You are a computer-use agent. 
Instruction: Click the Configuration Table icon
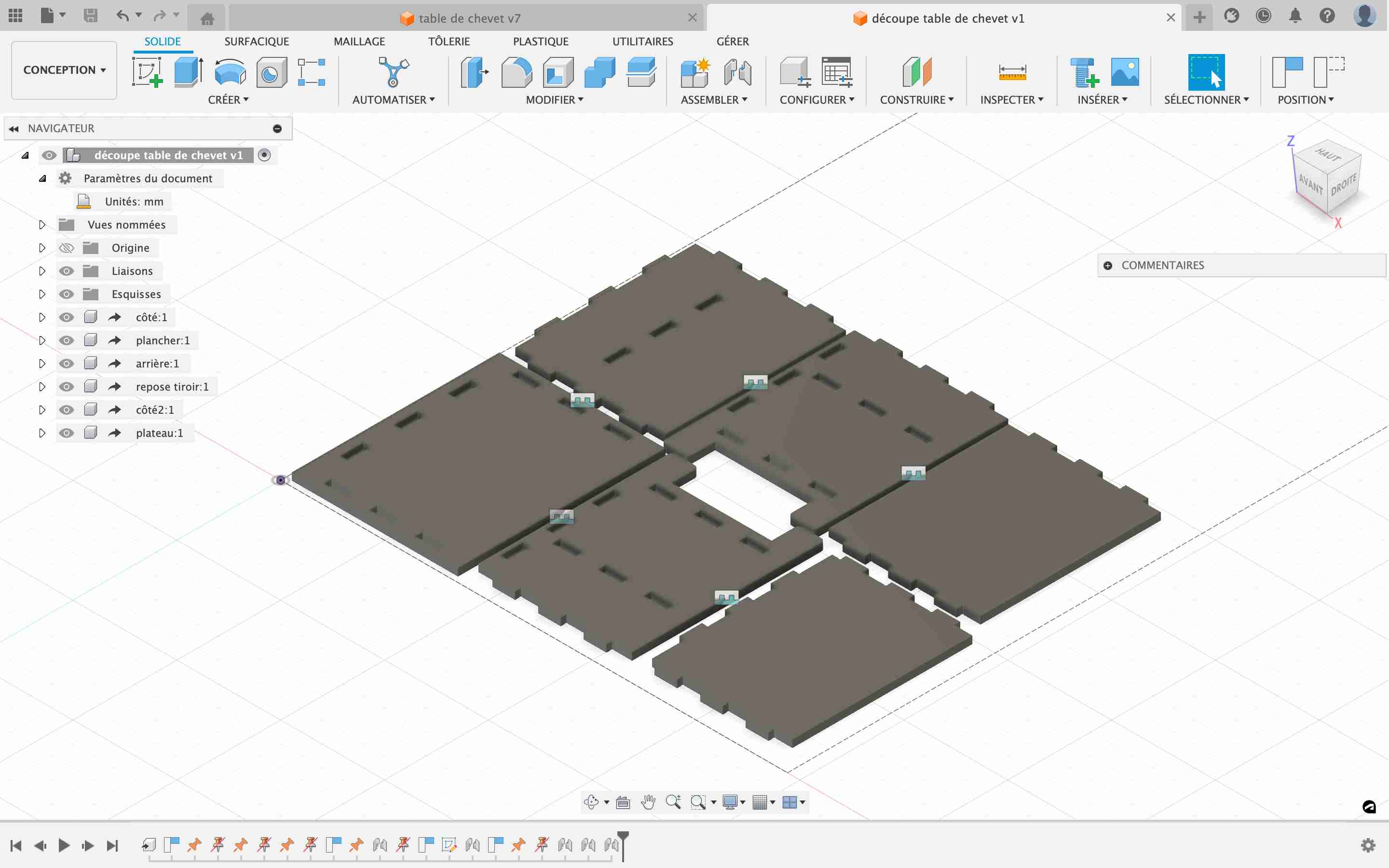click(x=837, y=72)
